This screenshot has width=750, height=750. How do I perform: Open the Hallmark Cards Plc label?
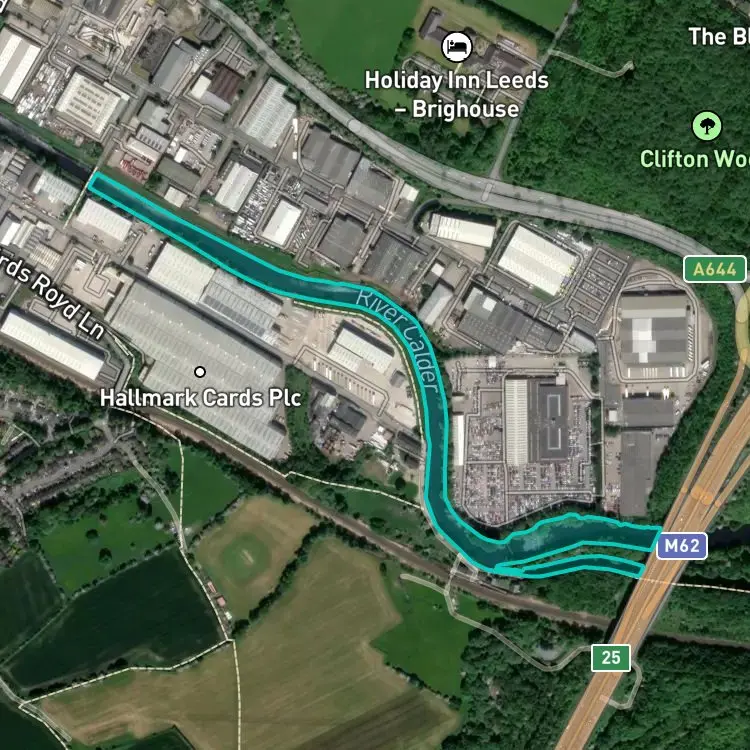(x=200, y=398)
